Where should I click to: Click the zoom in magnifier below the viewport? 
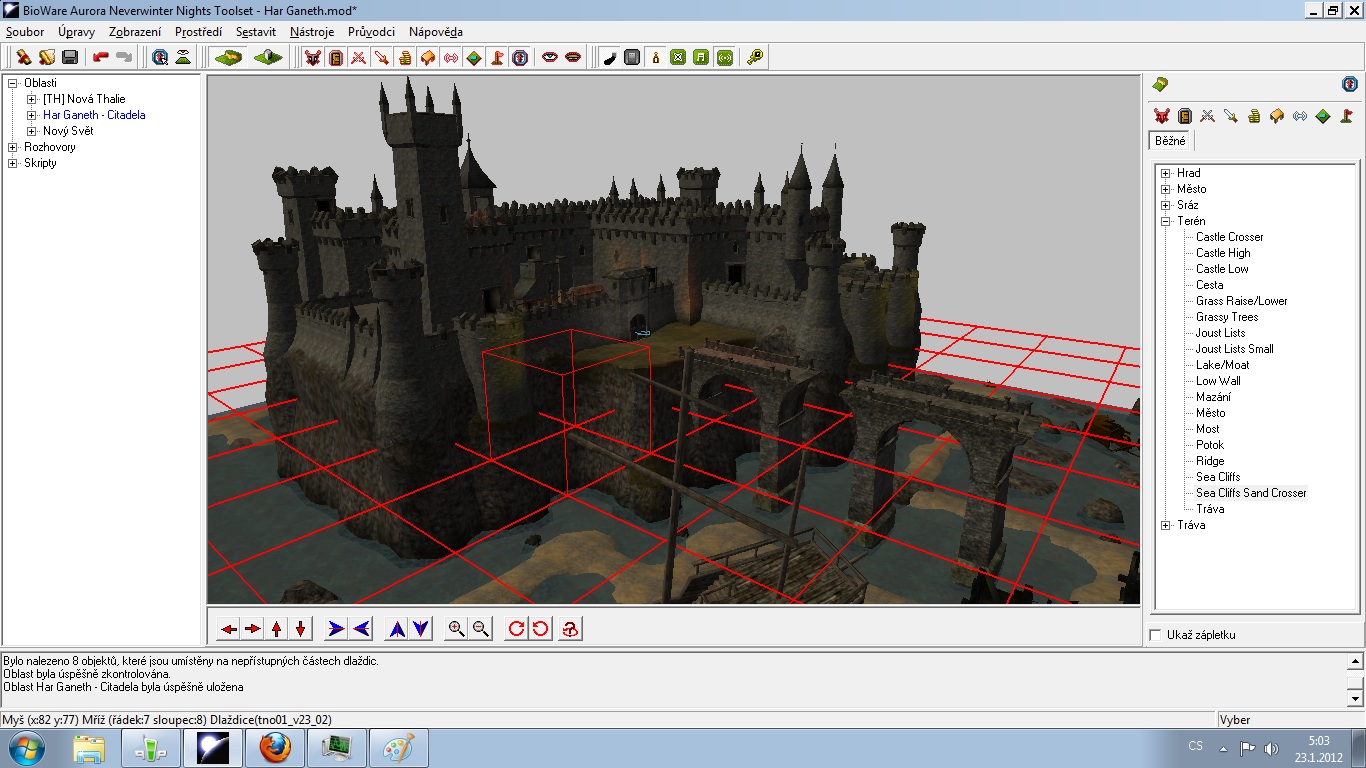457,629
